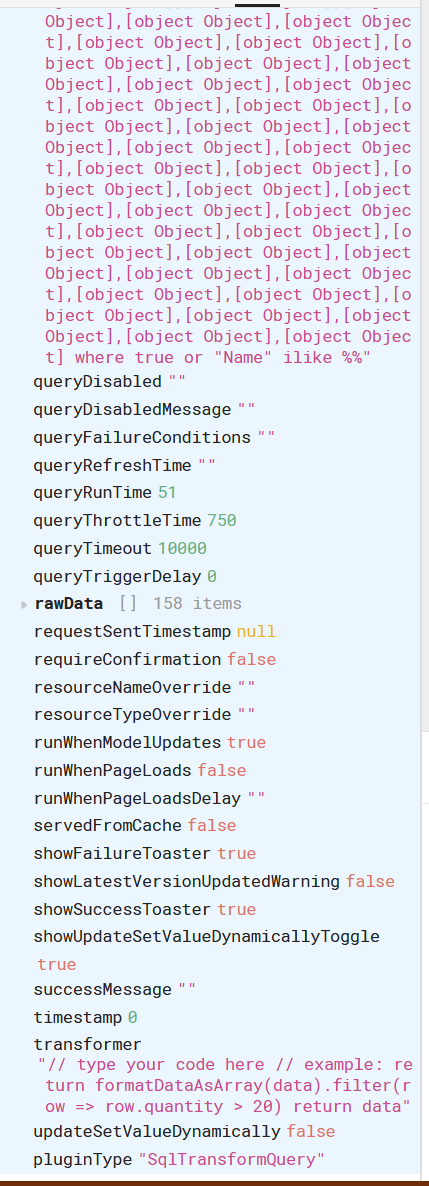Click the servedFromCache property name
Viewport: 429px width, 1186px height.
click(x=108, y=826)
